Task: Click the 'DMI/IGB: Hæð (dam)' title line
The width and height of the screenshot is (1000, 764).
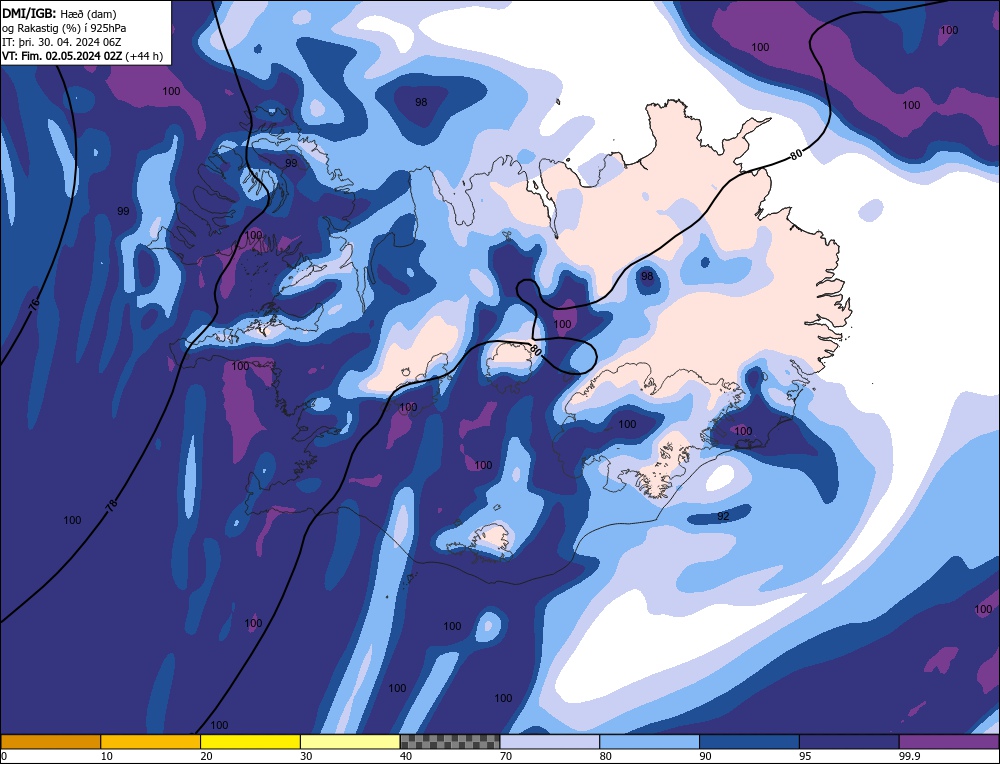Action: click(59, 13)
